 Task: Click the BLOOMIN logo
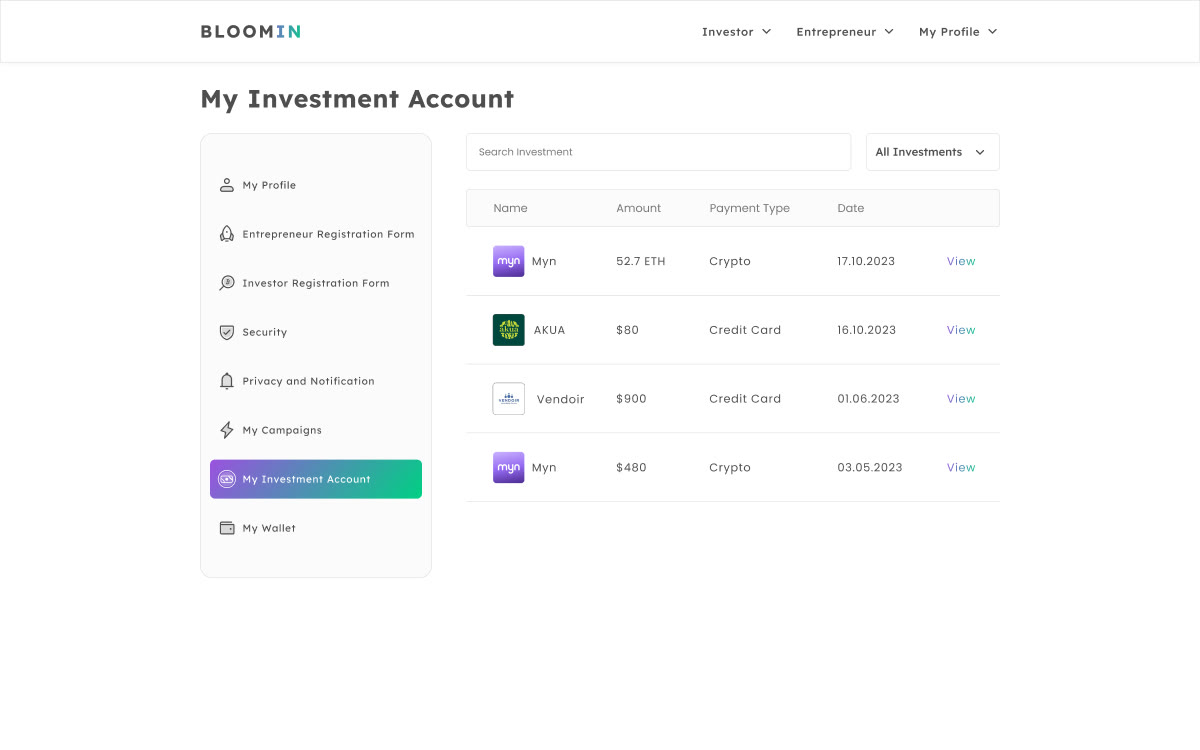[250, 31]
